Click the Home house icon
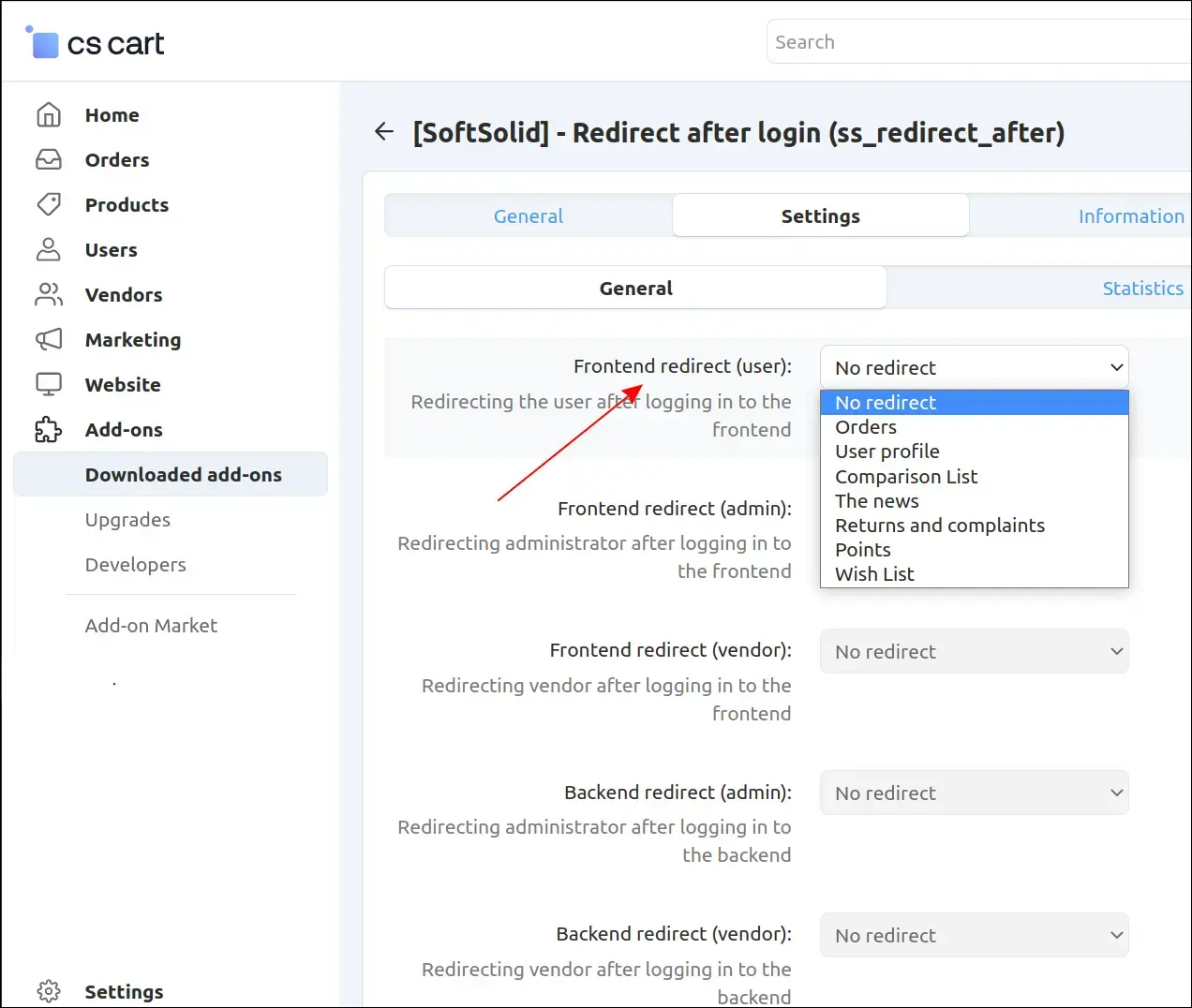Viewport: 1192px width, 1008px height. click(x=49, y=114)
